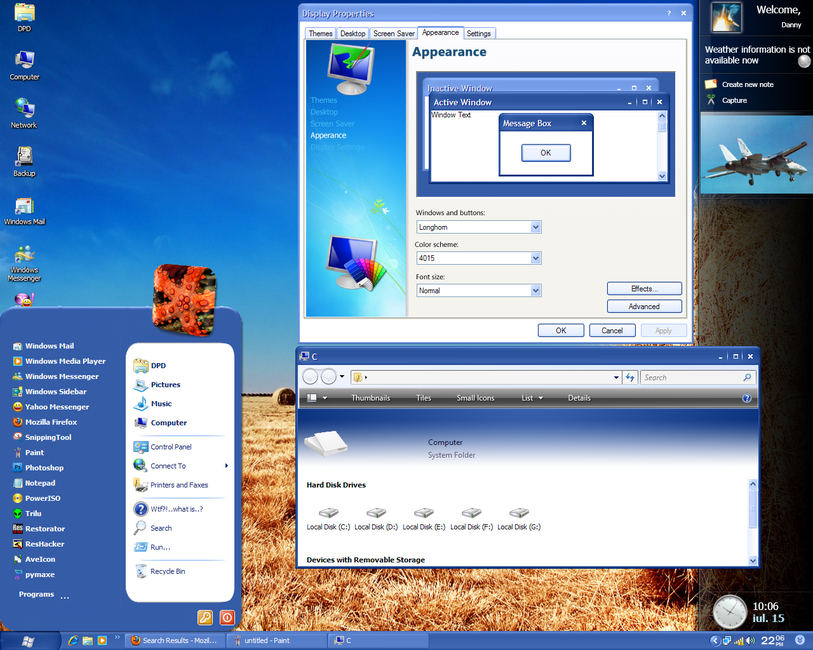Click the volume icon in system tray
The image size is (813, 650).
point(750,641)
